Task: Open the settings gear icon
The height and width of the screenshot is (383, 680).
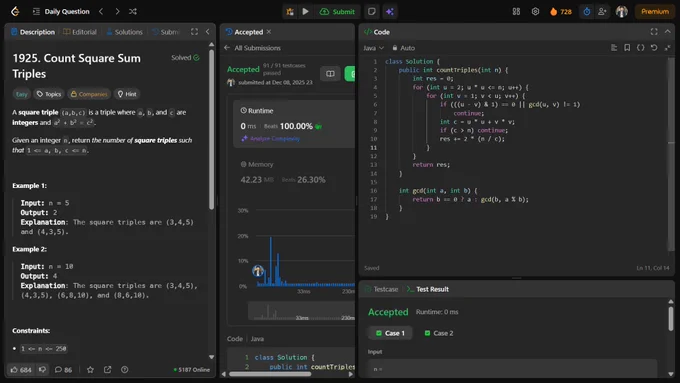Action: (535, 12)
